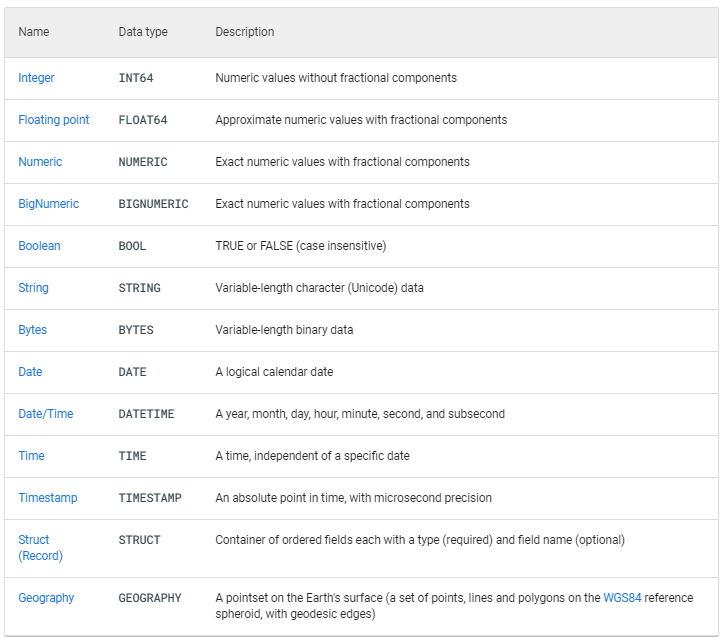The image size is (726, 637).
Task: Select the String link in Name column
Action: 33,288
